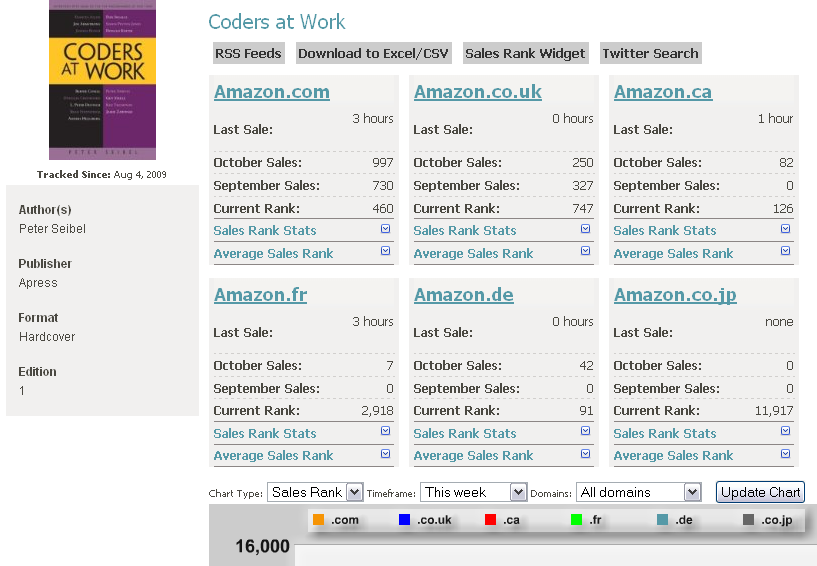Click Amazon.co.jp Current Rank value 11,917
Image resolution: width=817 pixels, height=566 pixels.
coord(774,411)
